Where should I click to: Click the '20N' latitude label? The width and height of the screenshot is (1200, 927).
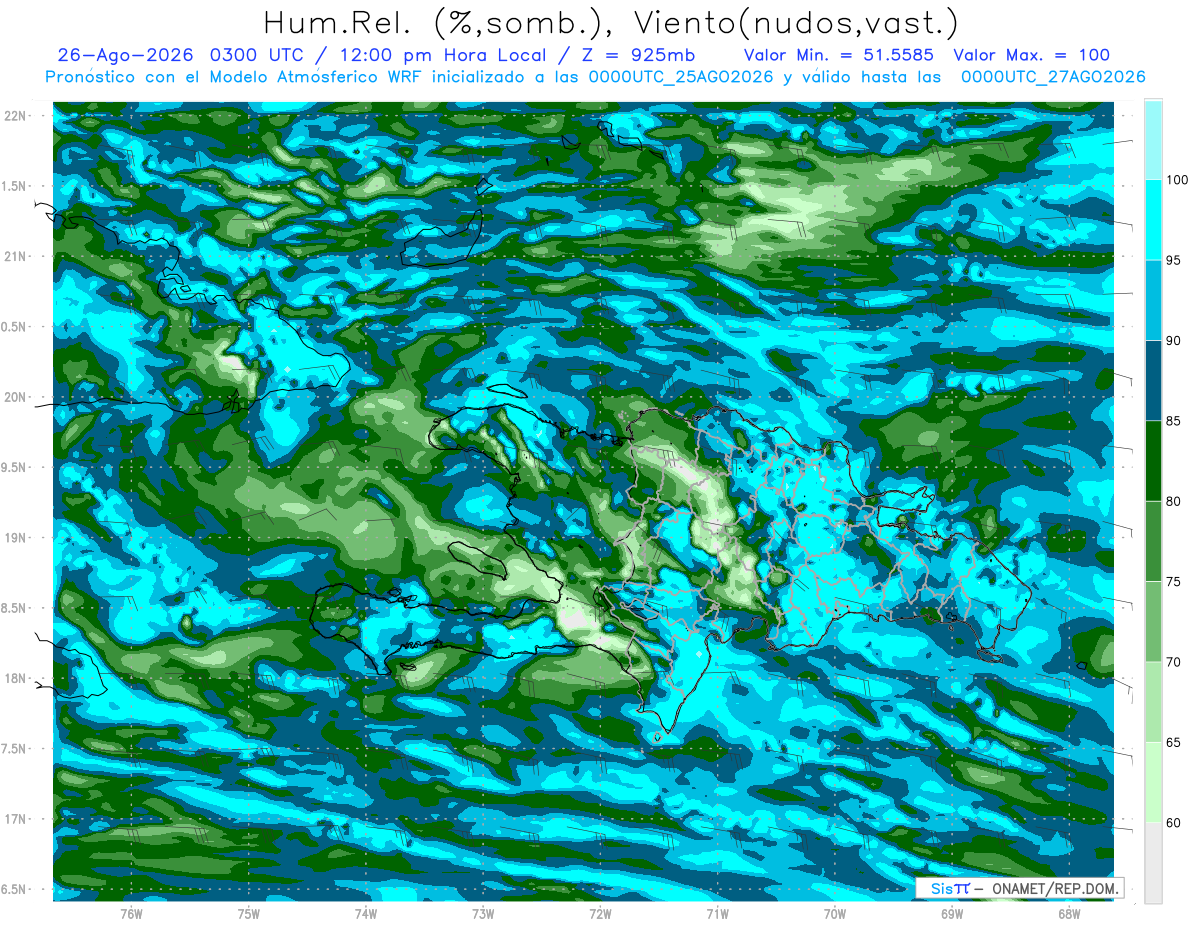17,397
